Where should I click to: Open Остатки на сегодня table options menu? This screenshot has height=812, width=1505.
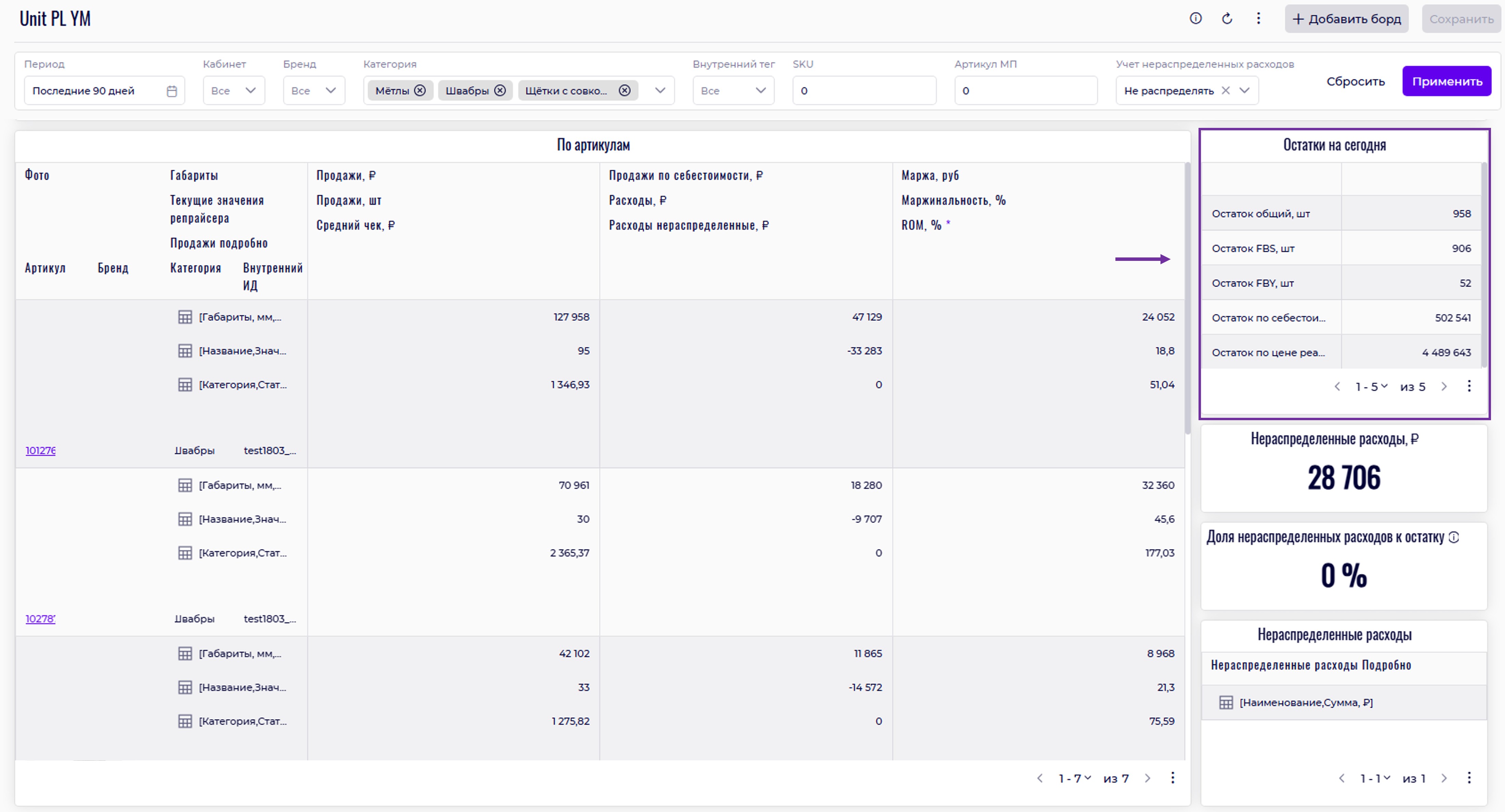coord(1469,386)
